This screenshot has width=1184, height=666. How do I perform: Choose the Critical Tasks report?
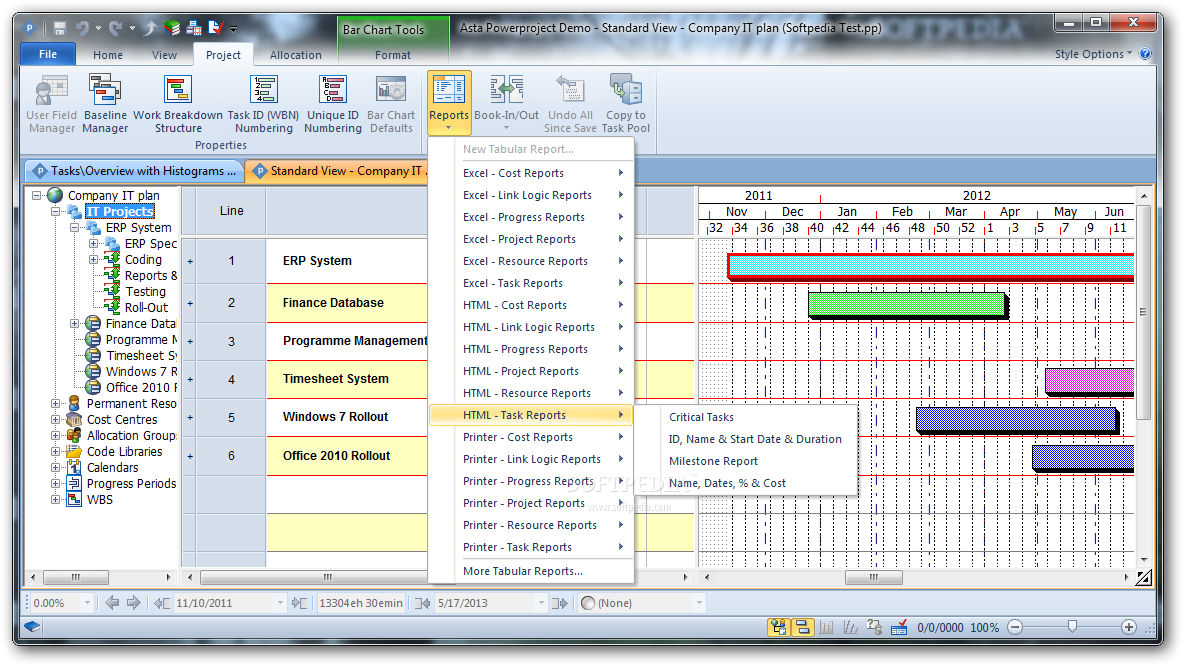pos(701,417)
